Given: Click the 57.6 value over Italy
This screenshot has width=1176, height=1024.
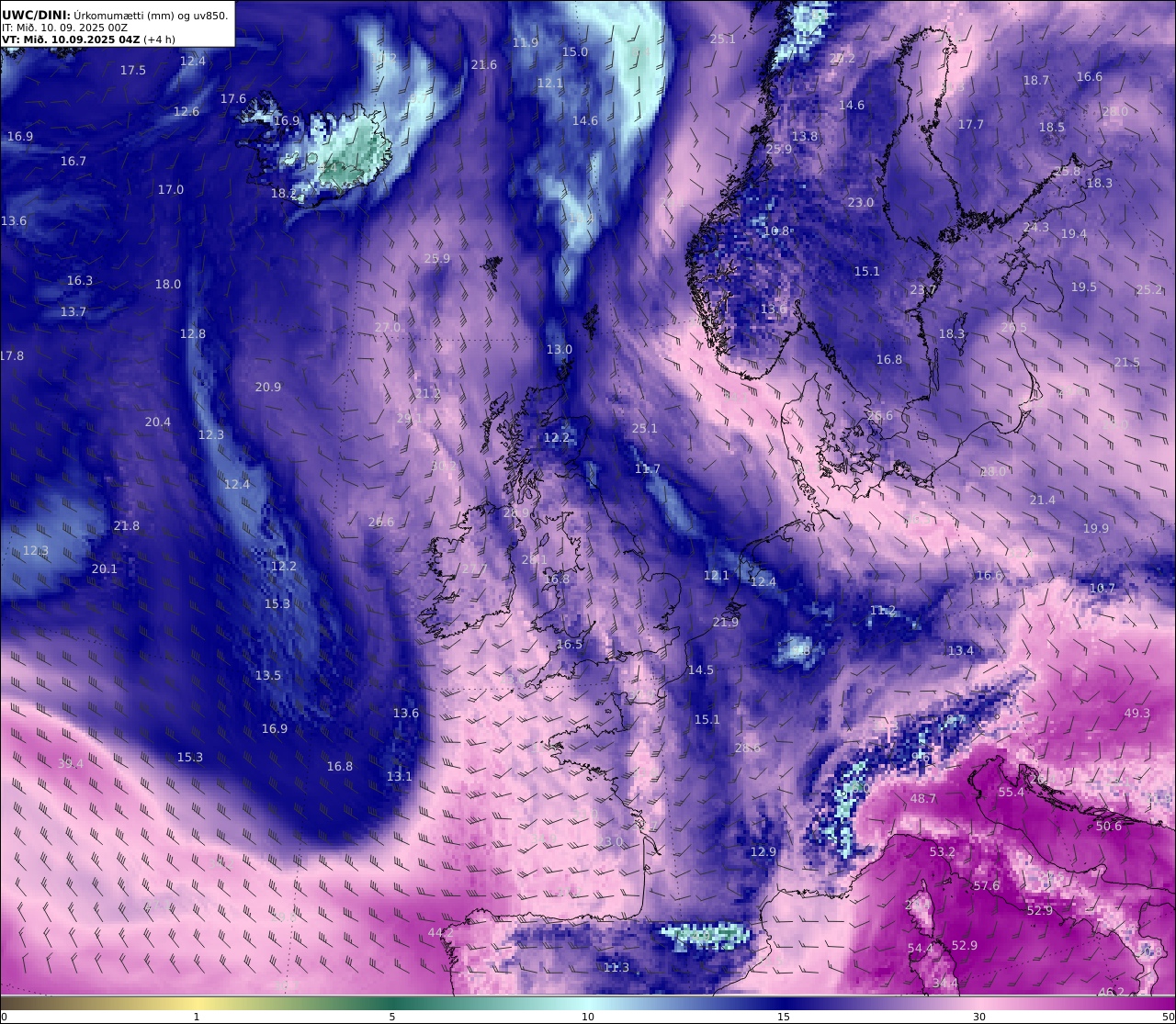Looking at the screenshot, I should coord(987,886).
